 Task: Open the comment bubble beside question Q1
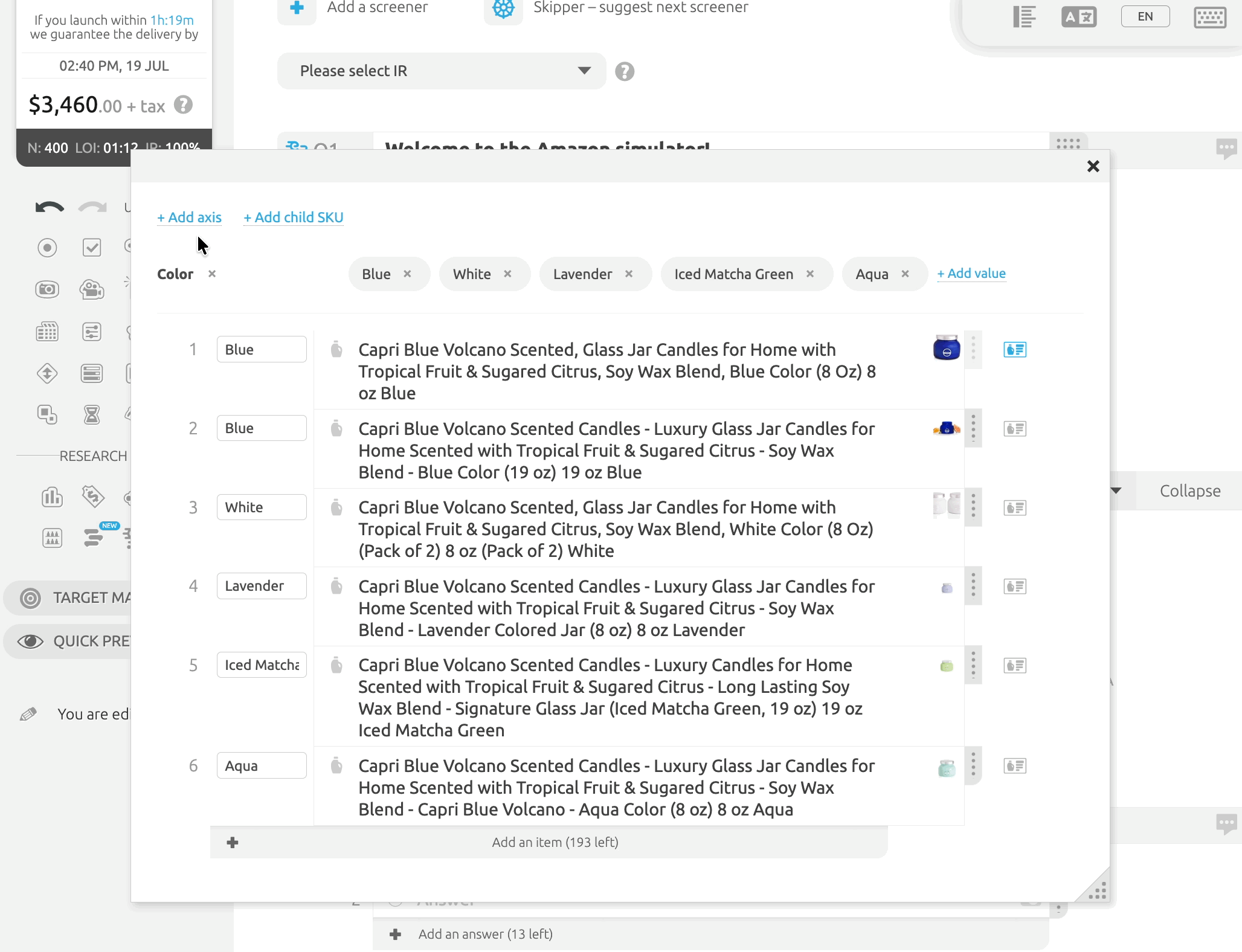click(1226, 149)
